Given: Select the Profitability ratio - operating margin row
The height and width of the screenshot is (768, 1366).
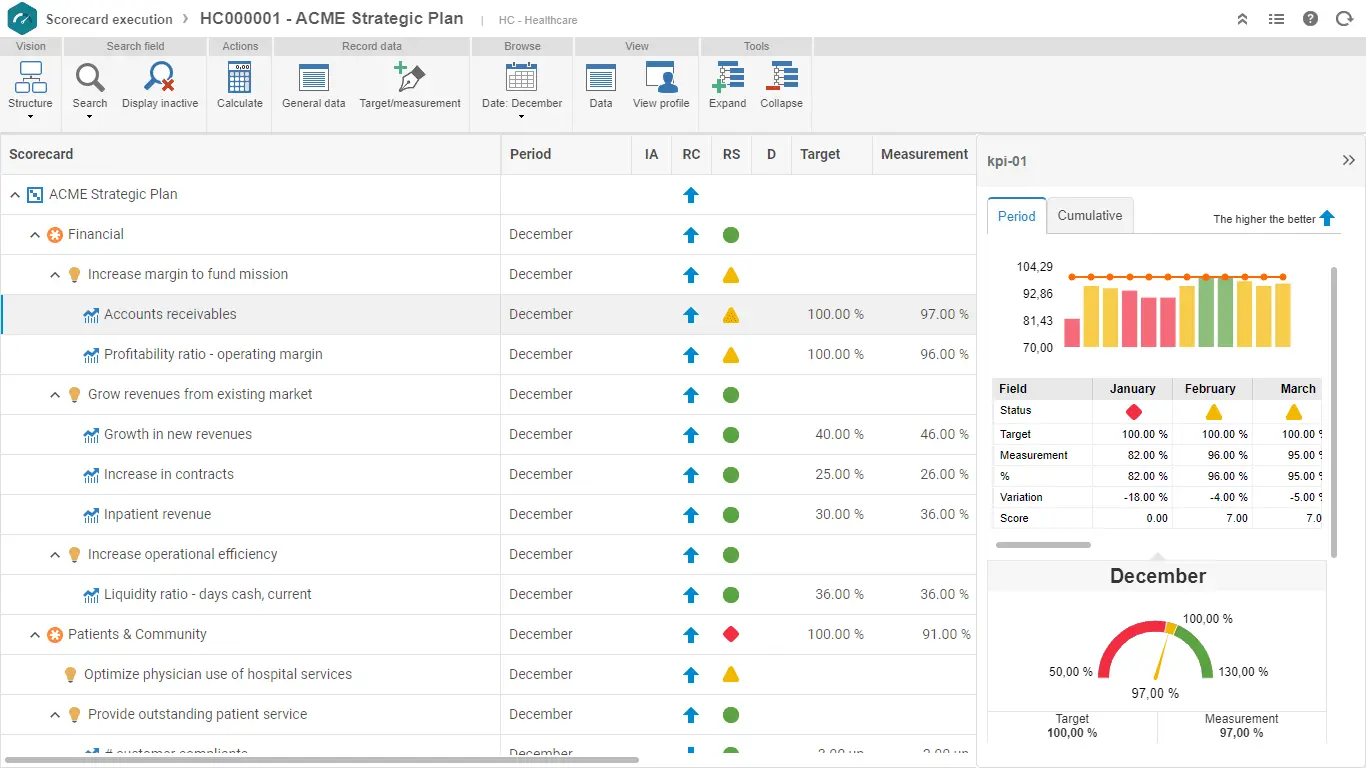Looking at the screenshot, I should tap(213, 354).
